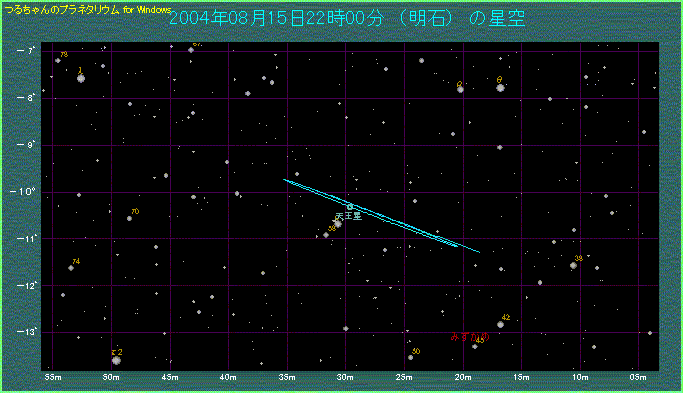
Task: Select the star labeled 42
Action: pos(500,325)
